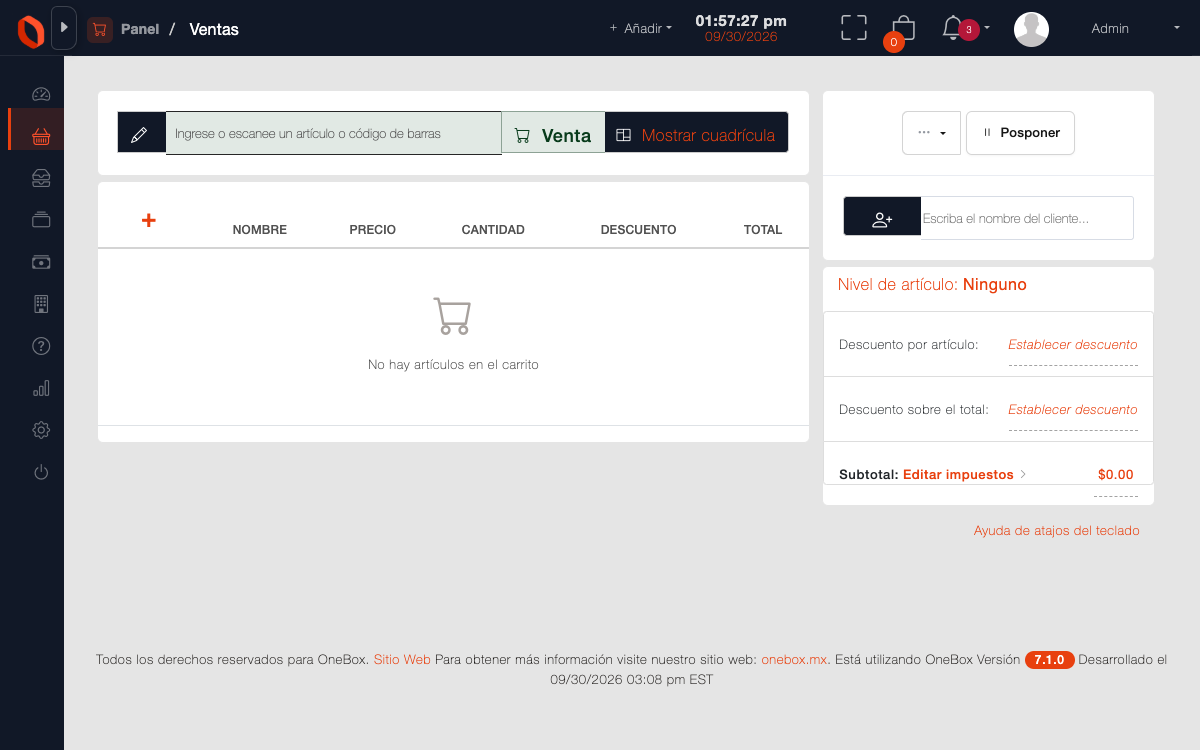
Task: Click the Ninguno item level link
Action: (x=994, y=285)
